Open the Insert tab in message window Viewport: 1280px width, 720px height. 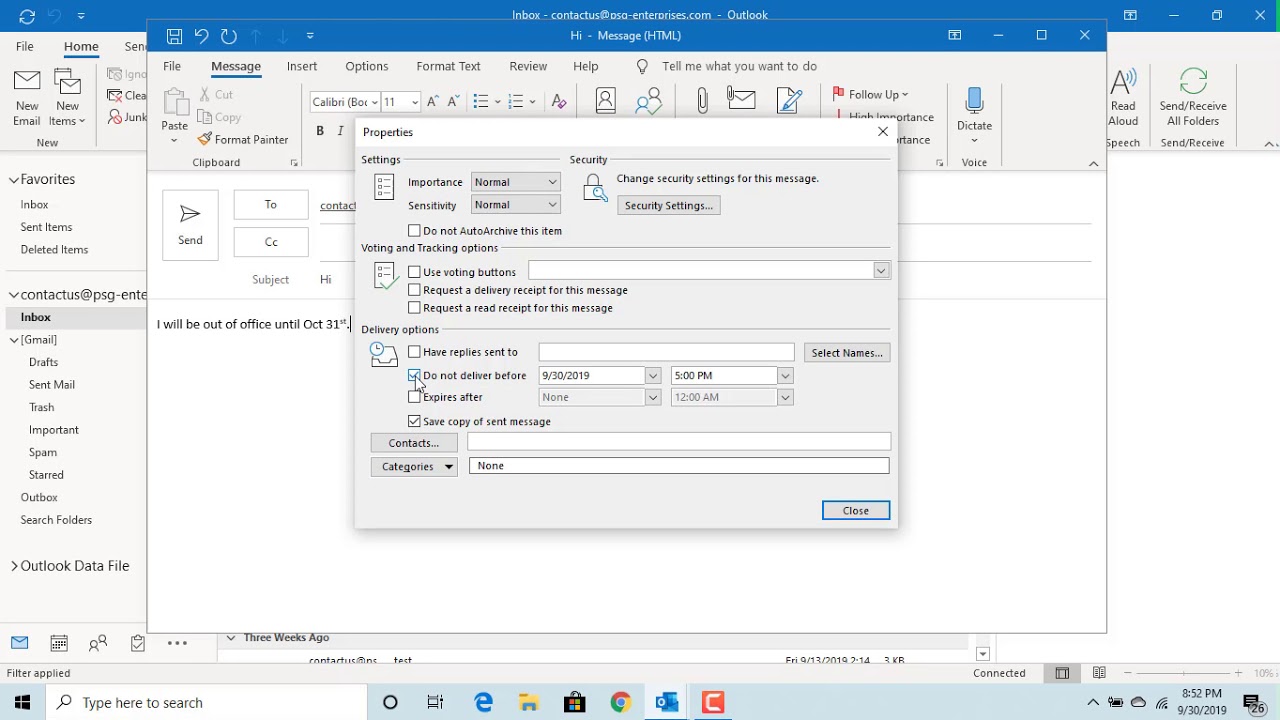click(x=302, y=66)
